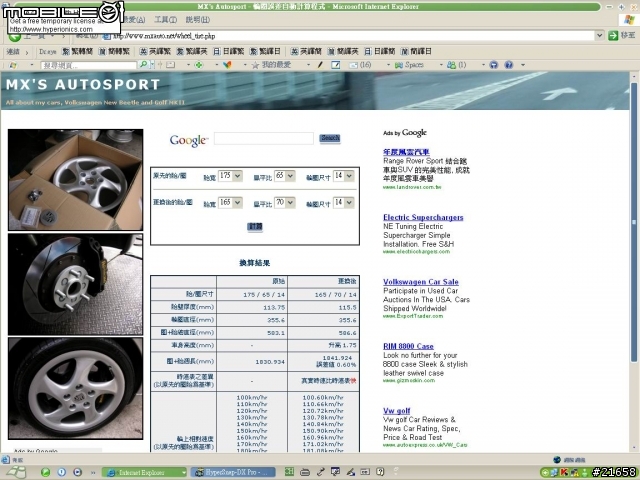Screen dimensions: 640x480
Task: Expand the 我的最愛 dropdown arrow on MSN toolbar
Action: pyautogui.click(x=308, y=65)
